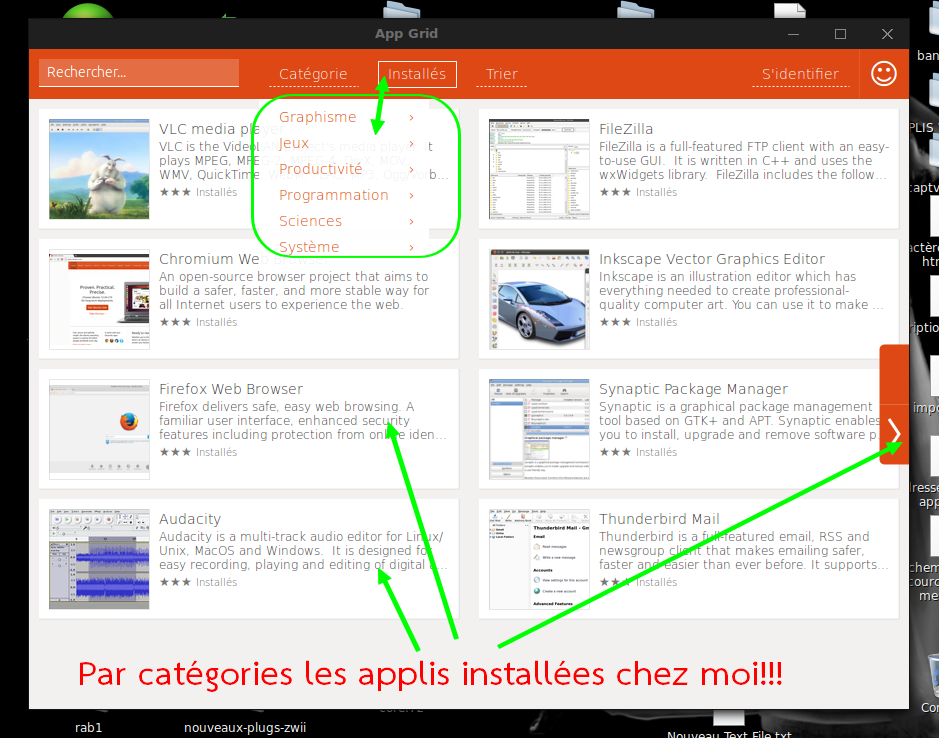Focus the Rechercher search field

click(138, 73)
